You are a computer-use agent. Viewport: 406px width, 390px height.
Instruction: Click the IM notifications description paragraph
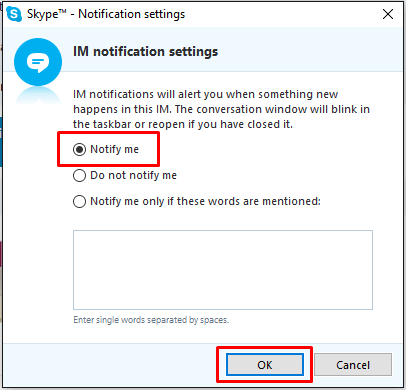[x=221, y=109]
